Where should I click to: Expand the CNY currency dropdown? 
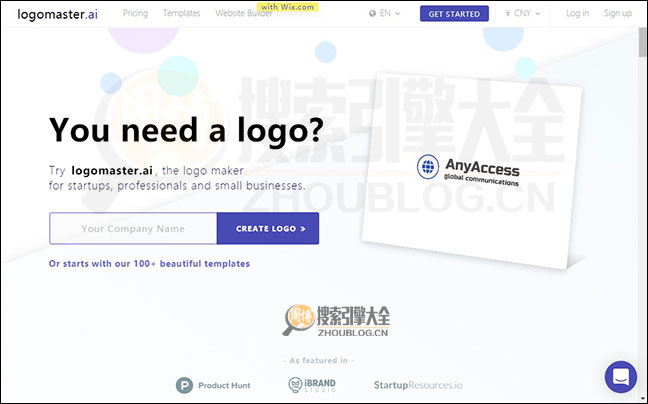522,14
